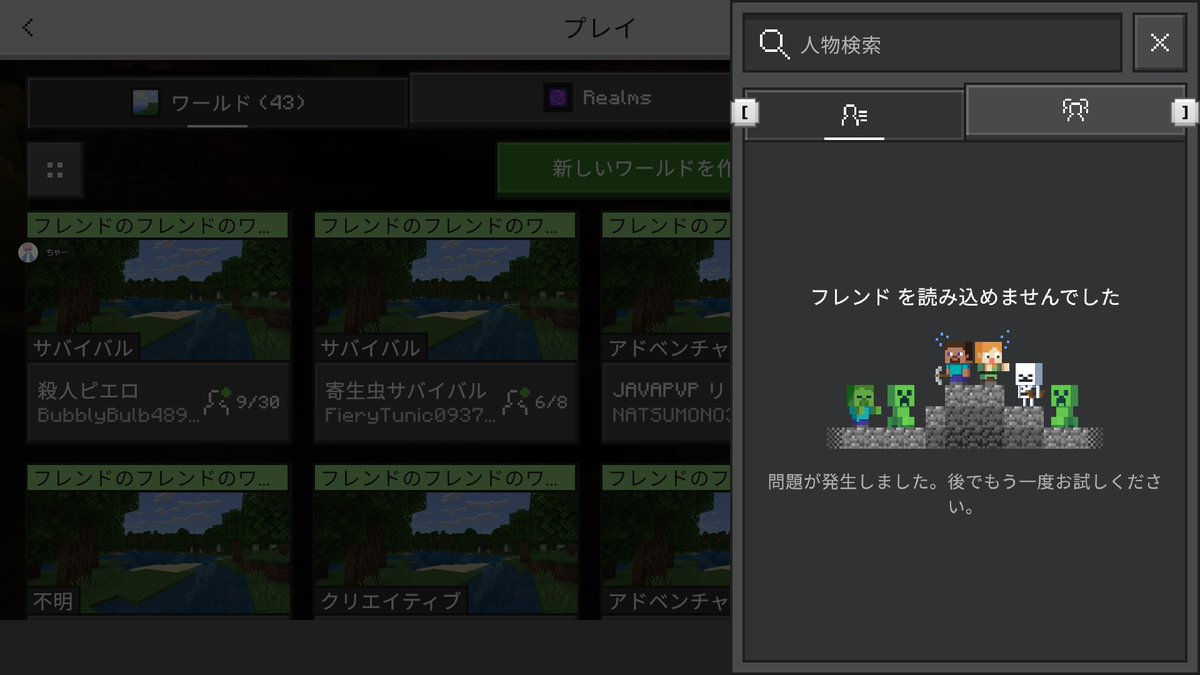Click the 不明 mode label
Image resolution: width=1200 pixels, height=675 pixels.
coord(53,601)
